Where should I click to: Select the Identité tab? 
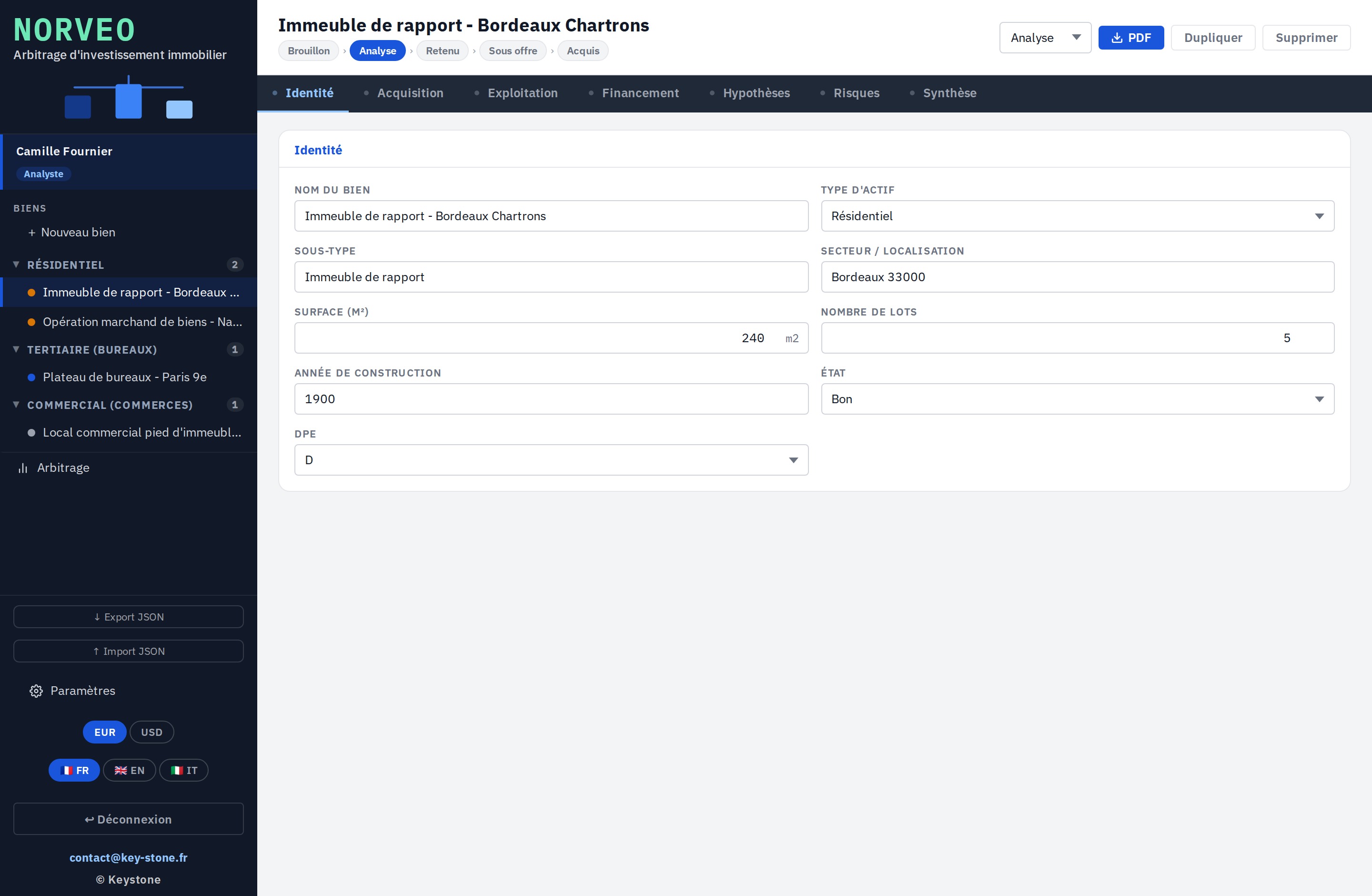[303, 93]
